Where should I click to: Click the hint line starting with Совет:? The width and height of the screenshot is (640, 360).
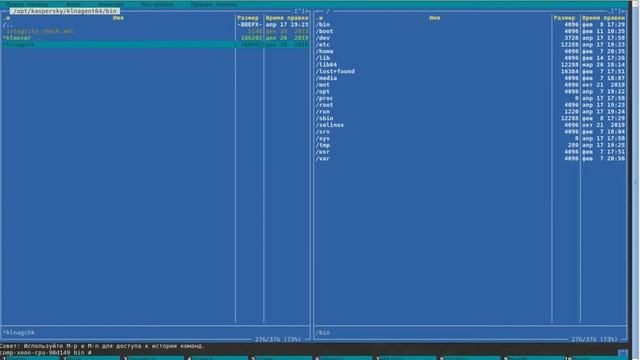[102, 346]
